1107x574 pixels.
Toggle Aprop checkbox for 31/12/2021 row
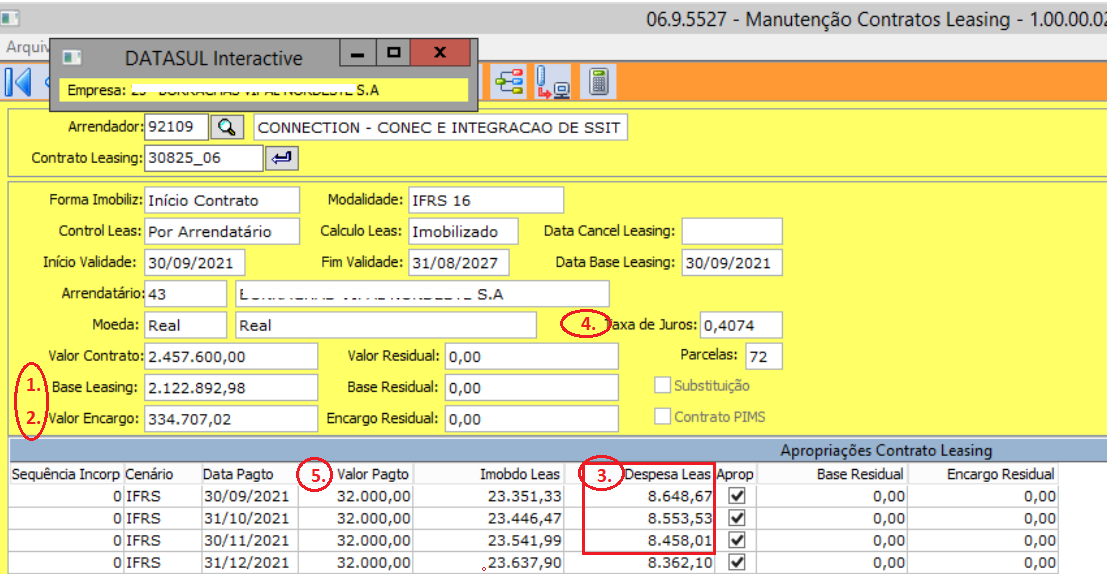(737, 563)
